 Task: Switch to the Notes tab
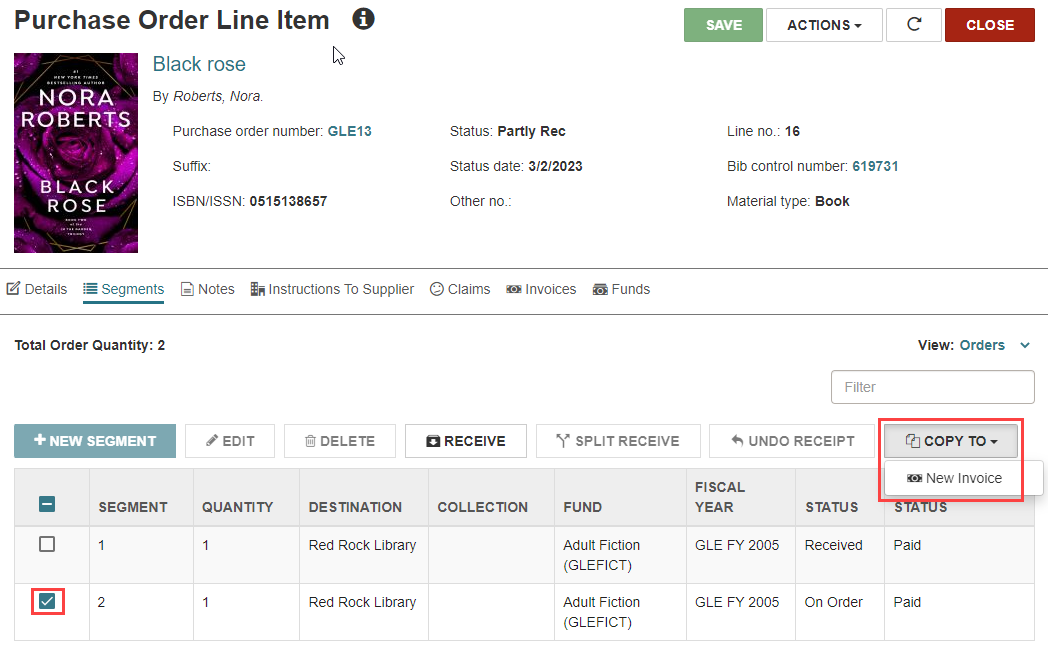(208, 289)
